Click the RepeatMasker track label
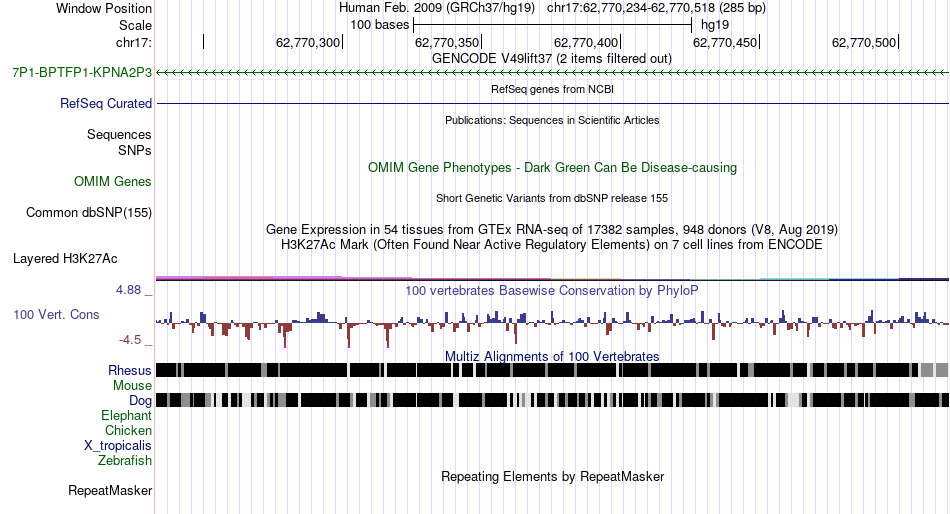Viewport: 950px width, 514px height. point(110,490)
